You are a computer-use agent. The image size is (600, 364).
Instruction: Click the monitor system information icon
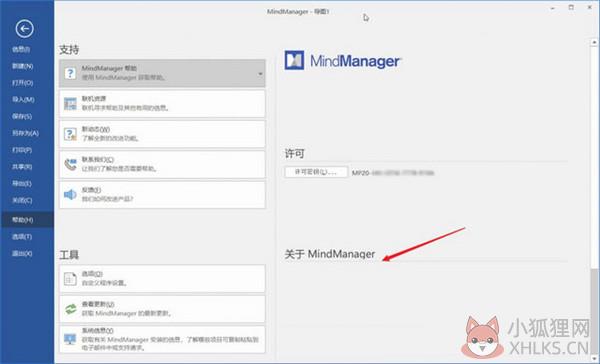coord(70,339)
